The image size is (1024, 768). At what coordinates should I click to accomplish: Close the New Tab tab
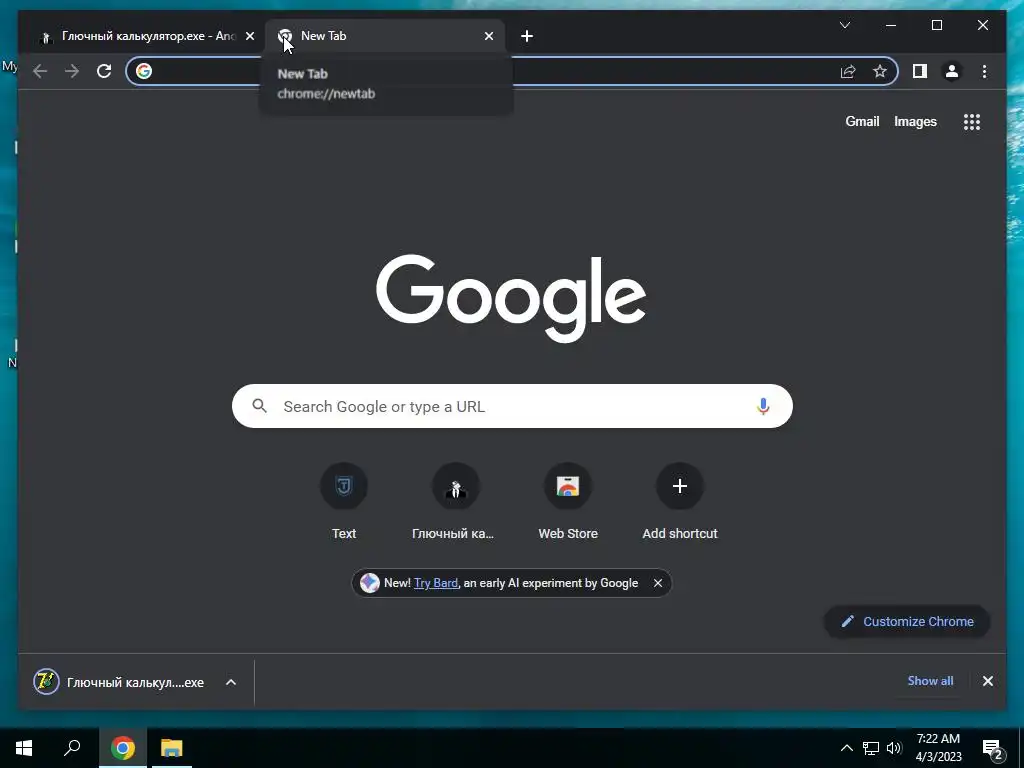(x=489, y=36)
